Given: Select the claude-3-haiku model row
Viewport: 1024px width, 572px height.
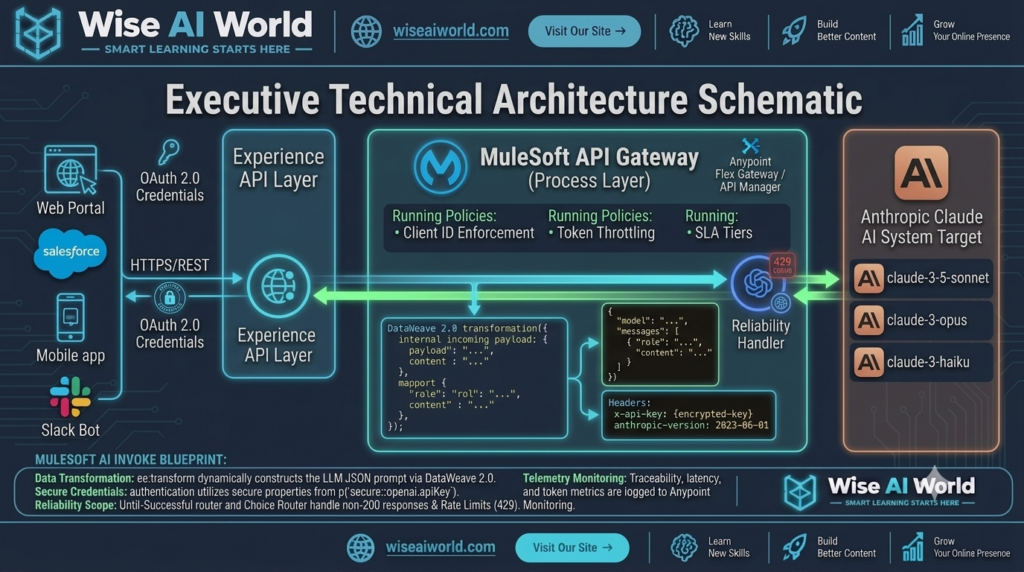Looking at the screenshot, I should click(921, 362).
